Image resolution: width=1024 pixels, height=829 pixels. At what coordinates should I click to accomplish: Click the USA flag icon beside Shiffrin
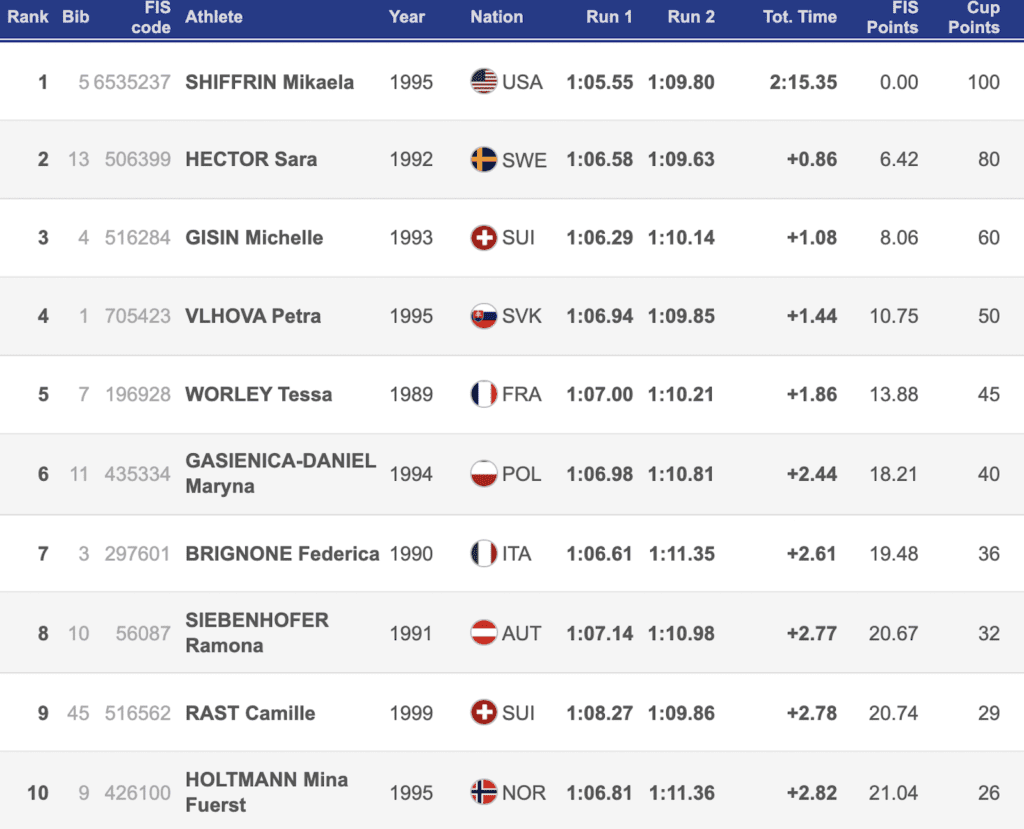pyautogui.click(x=484, y=81)
